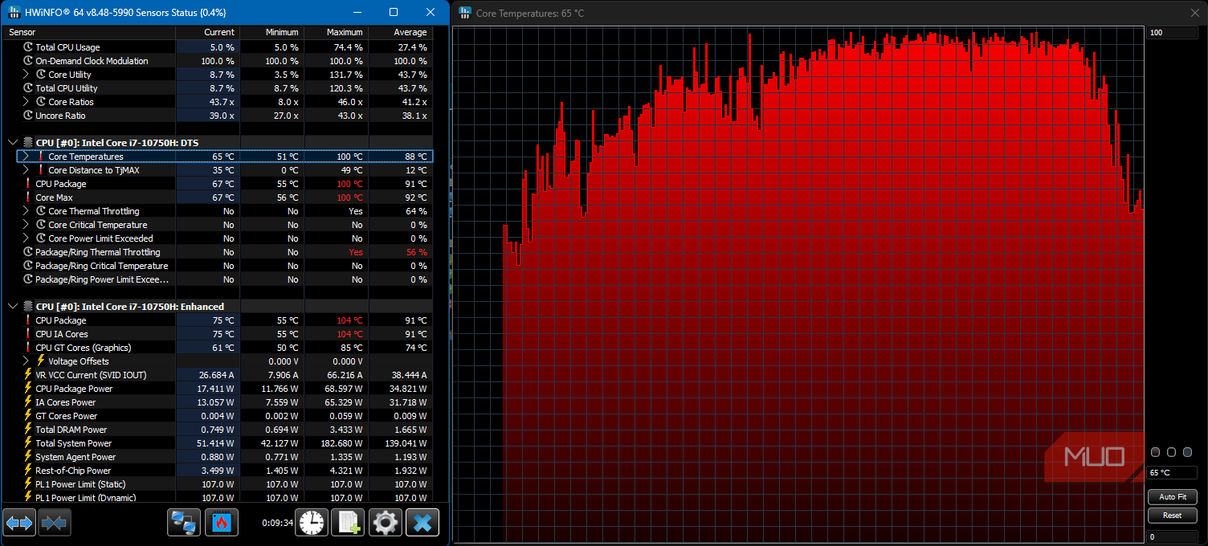Viewport: 1208px width, 546px height.
Task: Click thermometer icon beside Core Max
Action: click(27, 198)
